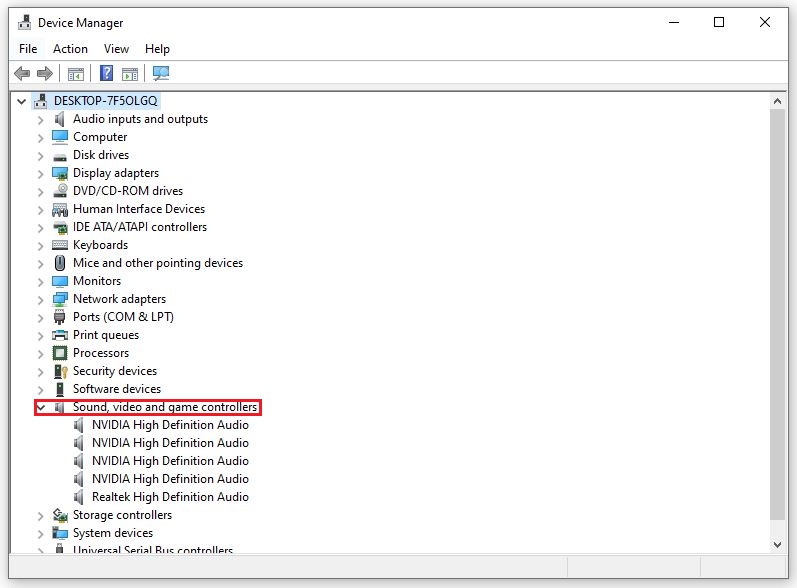Click the Forward arrow toolbar icon
797x588 pixels.
tap(45, 74)
